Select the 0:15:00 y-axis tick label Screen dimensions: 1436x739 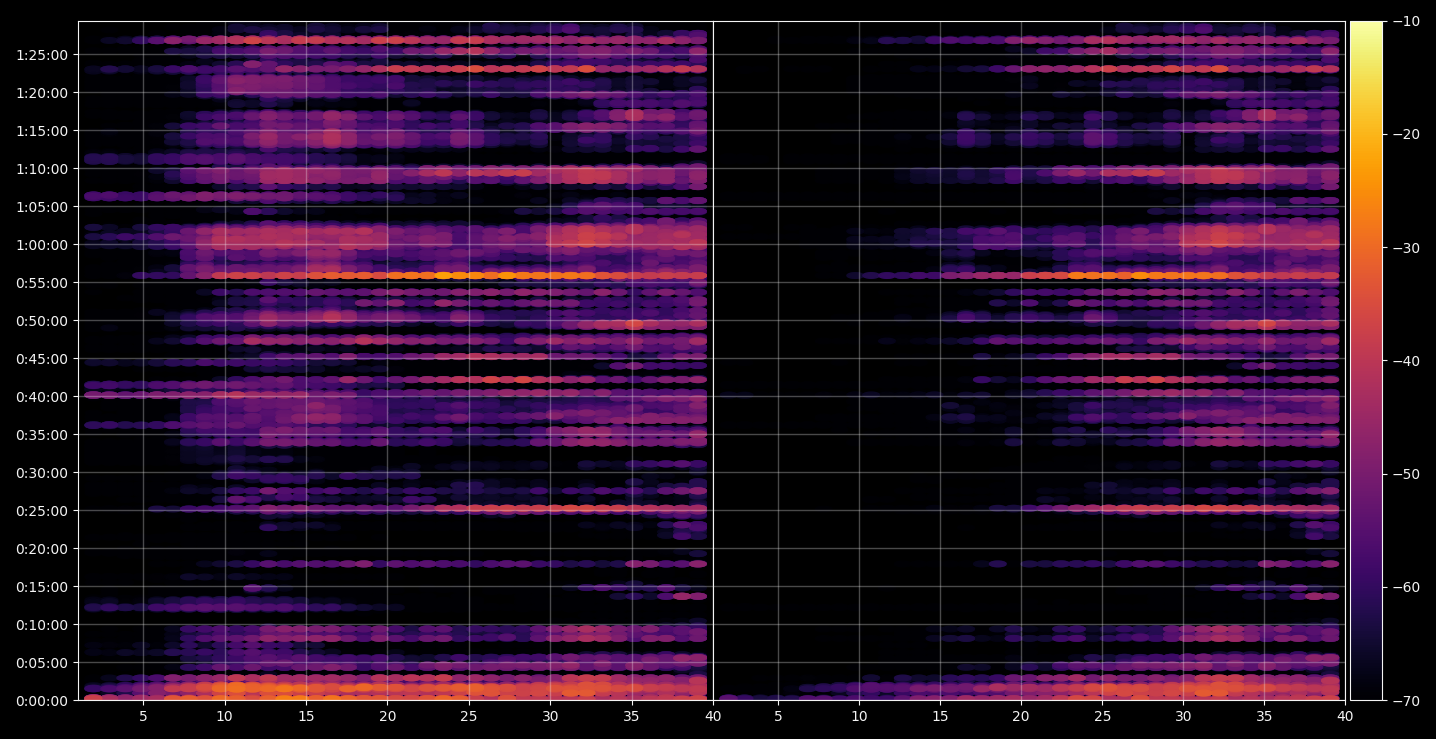[x=43, y=586]
